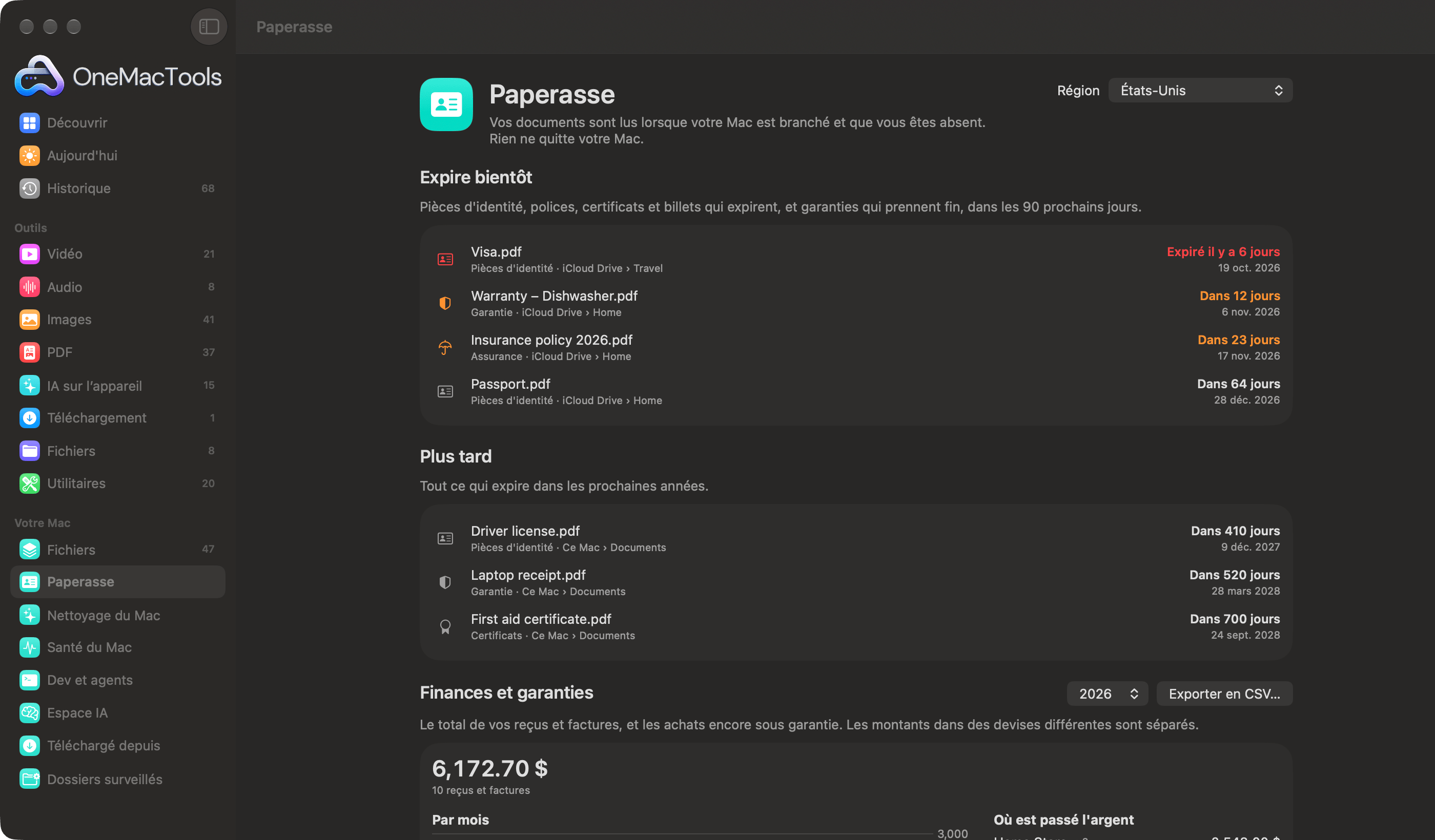Open the Images tools category
The image size is (1435, 840).
tap(117, 319)
